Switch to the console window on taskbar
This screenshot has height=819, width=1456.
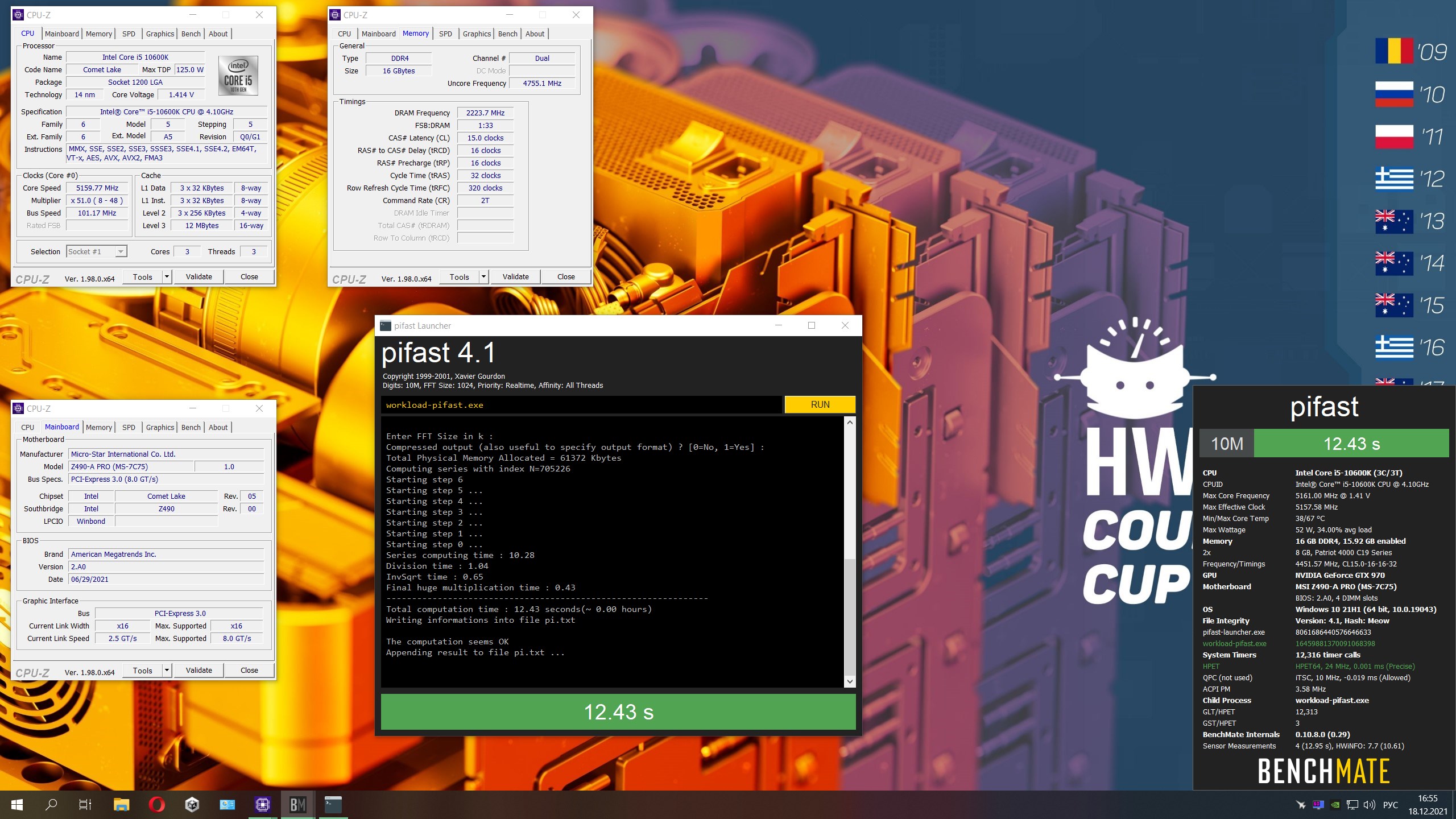[x=333, y=805]
